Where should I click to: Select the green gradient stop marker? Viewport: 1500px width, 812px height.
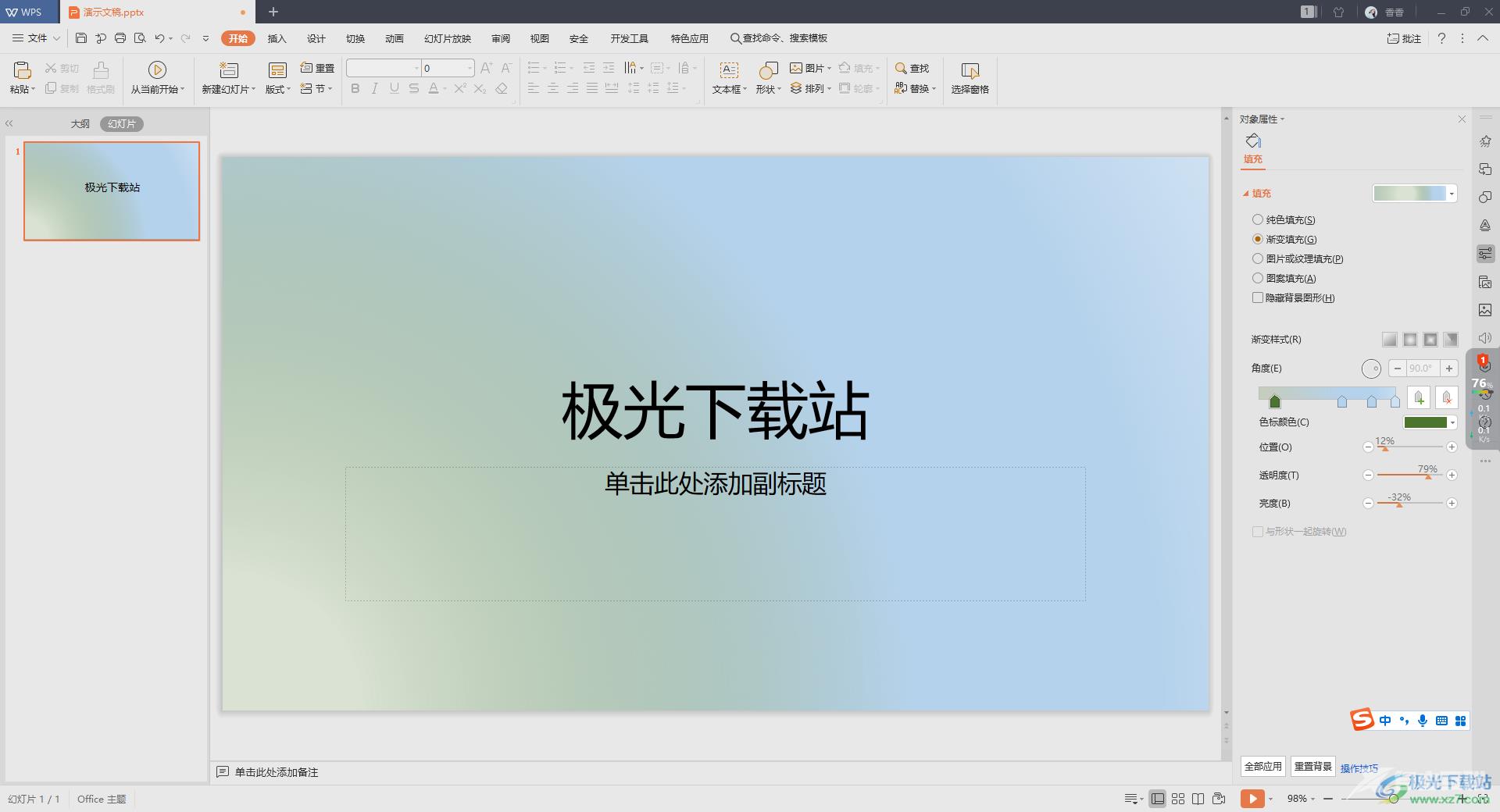coord(1275,401)
